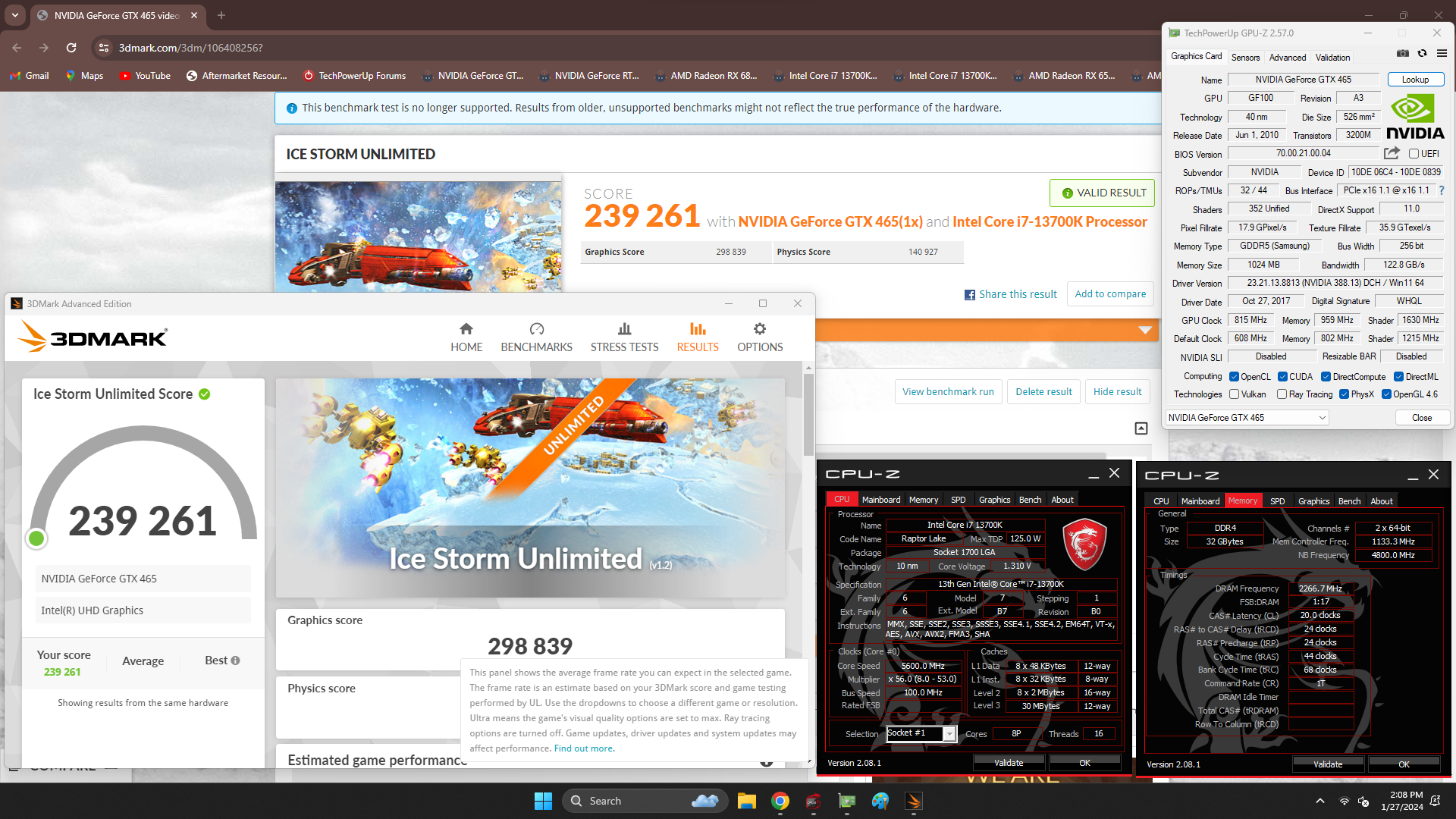Click Delete result button
1456x819 pixels.
pos(1043,392)
